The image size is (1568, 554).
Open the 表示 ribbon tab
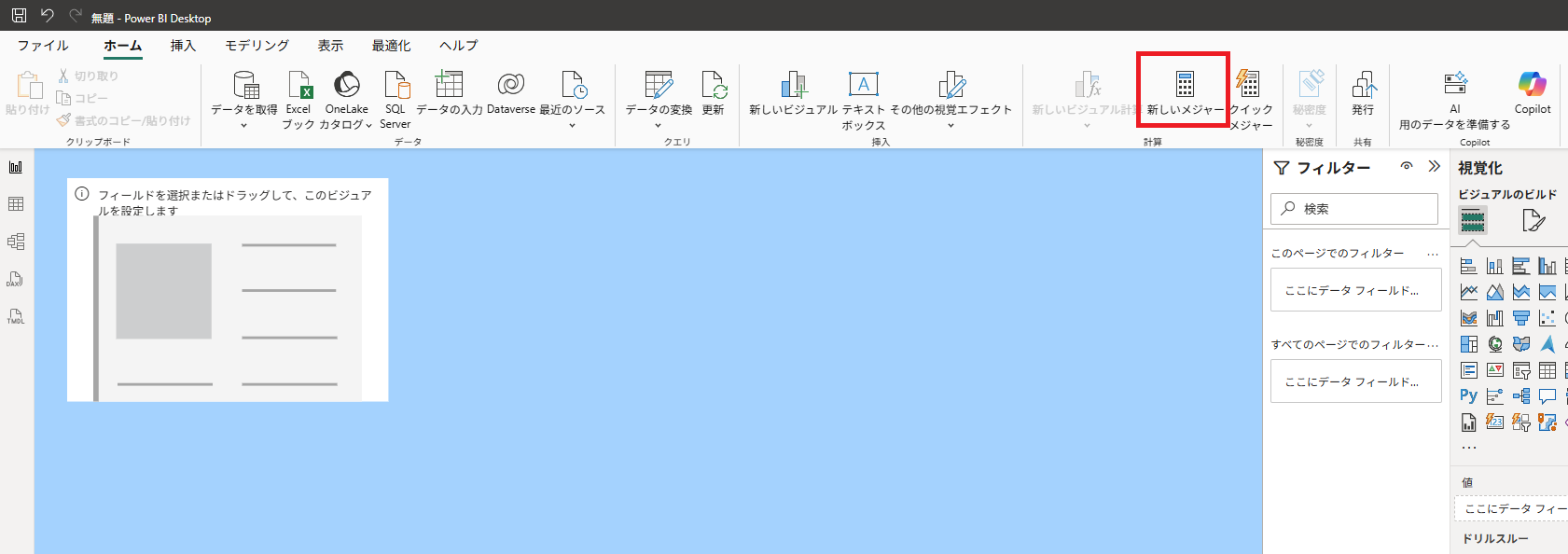330,46
